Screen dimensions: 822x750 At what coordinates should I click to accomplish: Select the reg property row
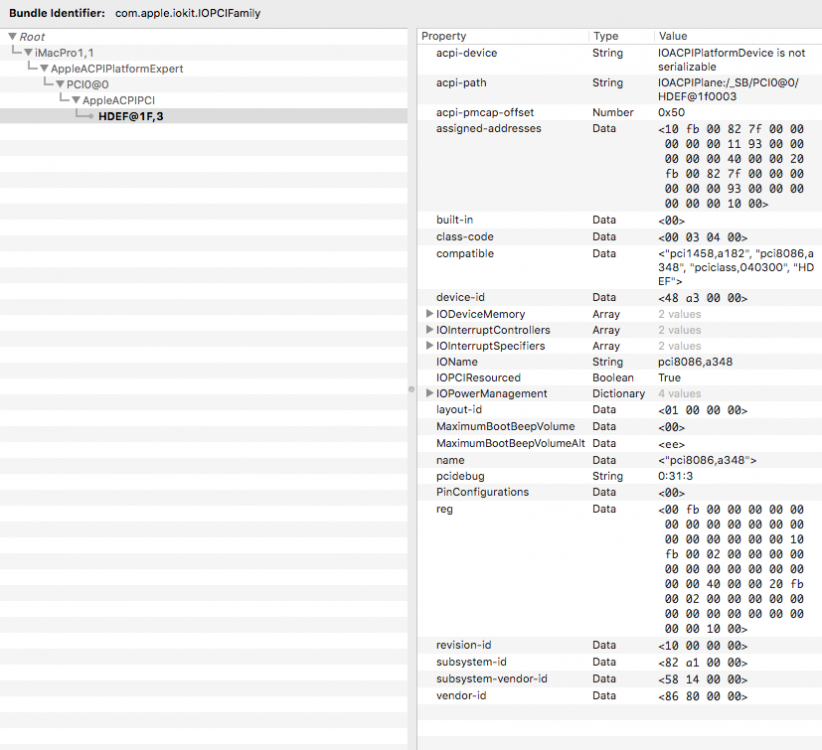pos(620,569)
